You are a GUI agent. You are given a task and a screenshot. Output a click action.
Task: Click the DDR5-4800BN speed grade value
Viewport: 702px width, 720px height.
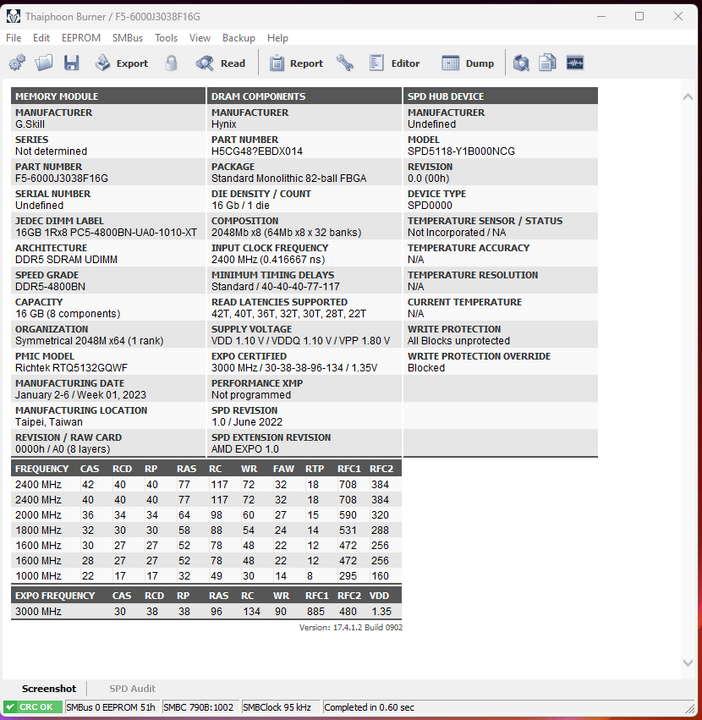click(50, 287)
